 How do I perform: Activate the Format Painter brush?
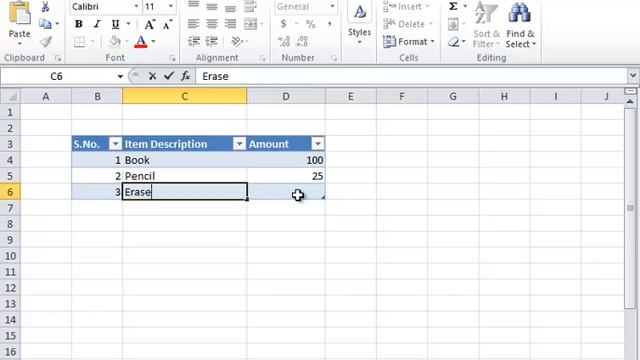click(x=46, y=42)
